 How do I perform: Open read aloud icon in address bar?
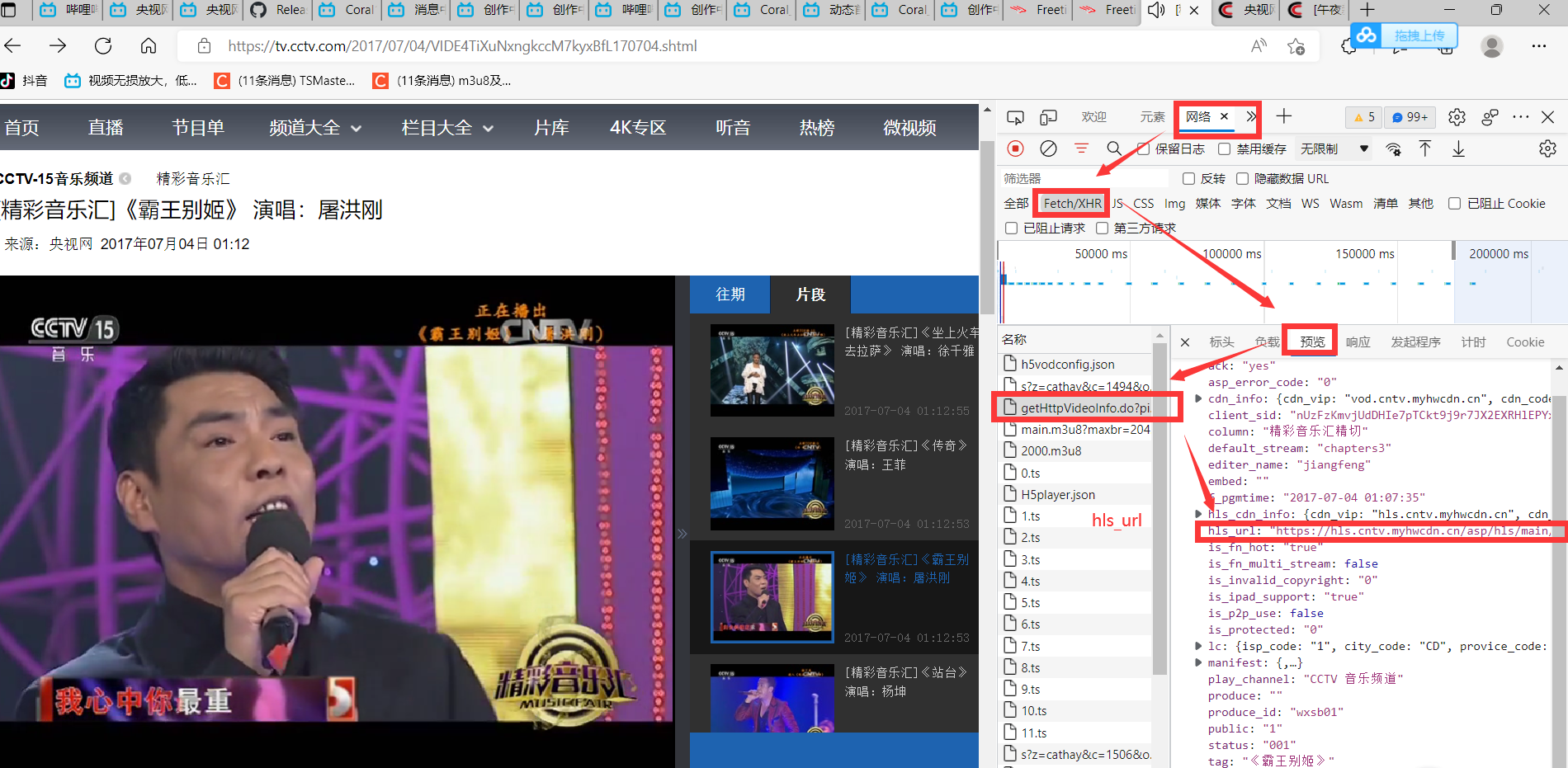(x=1259, y=46)
